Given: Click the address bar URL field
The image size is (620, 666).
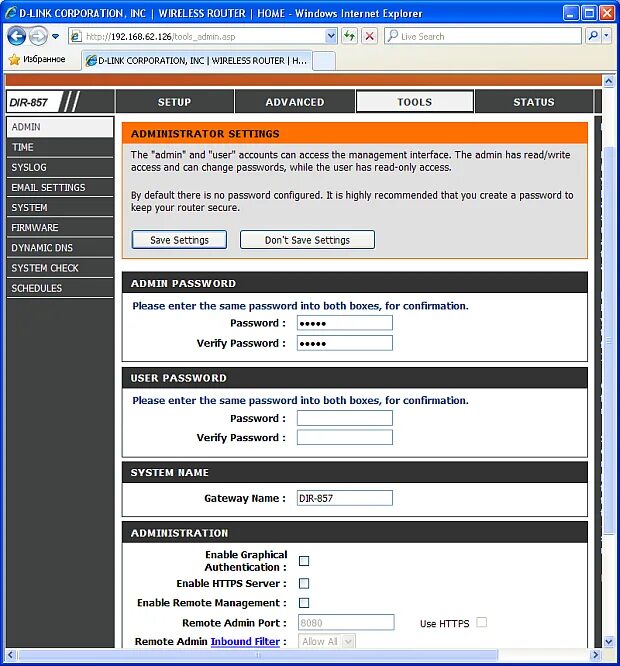Looking at the screenshot, I should pyautogui.click(x=204, y=37).
